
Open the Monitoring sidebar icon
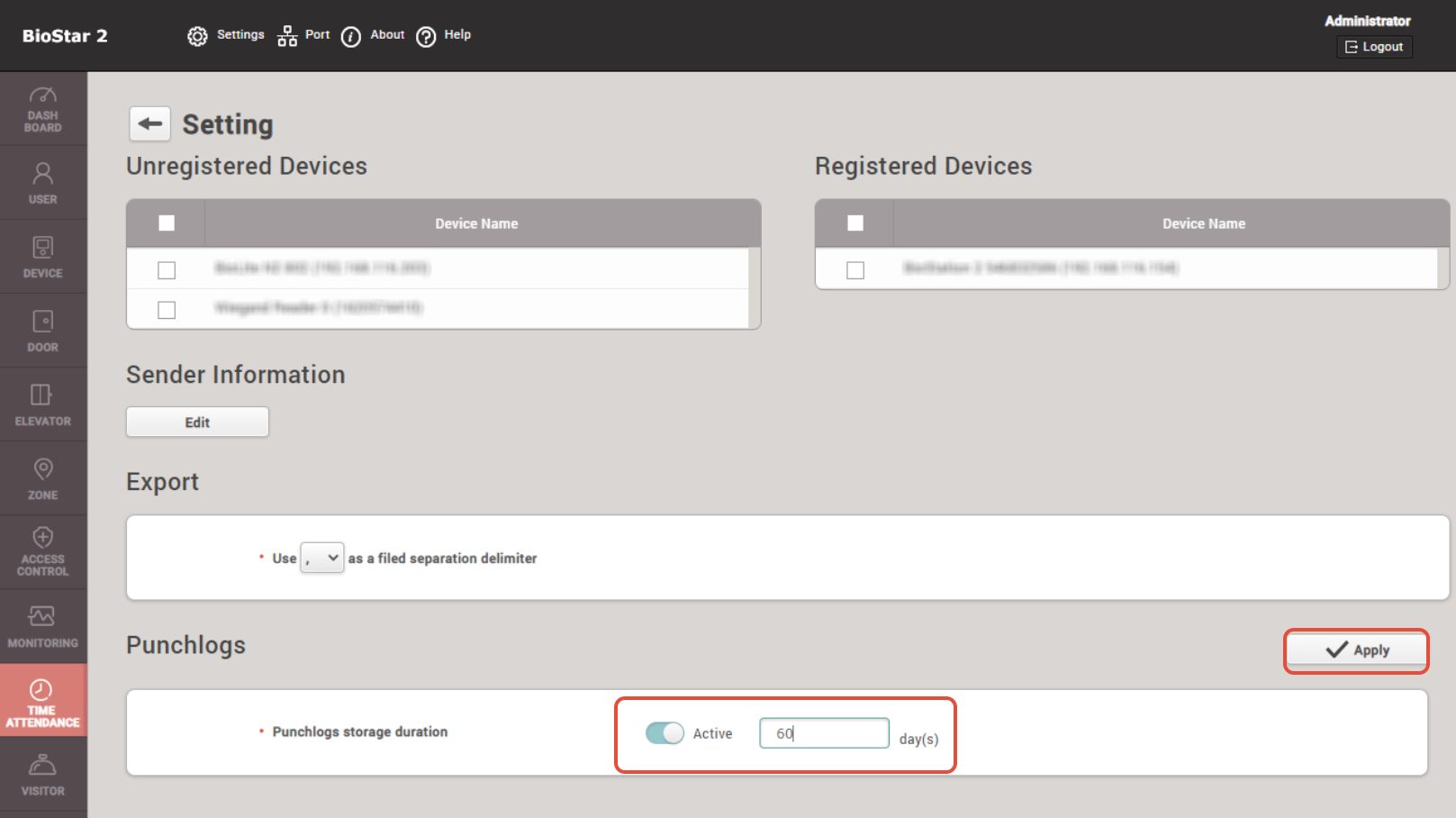point(42,626)
